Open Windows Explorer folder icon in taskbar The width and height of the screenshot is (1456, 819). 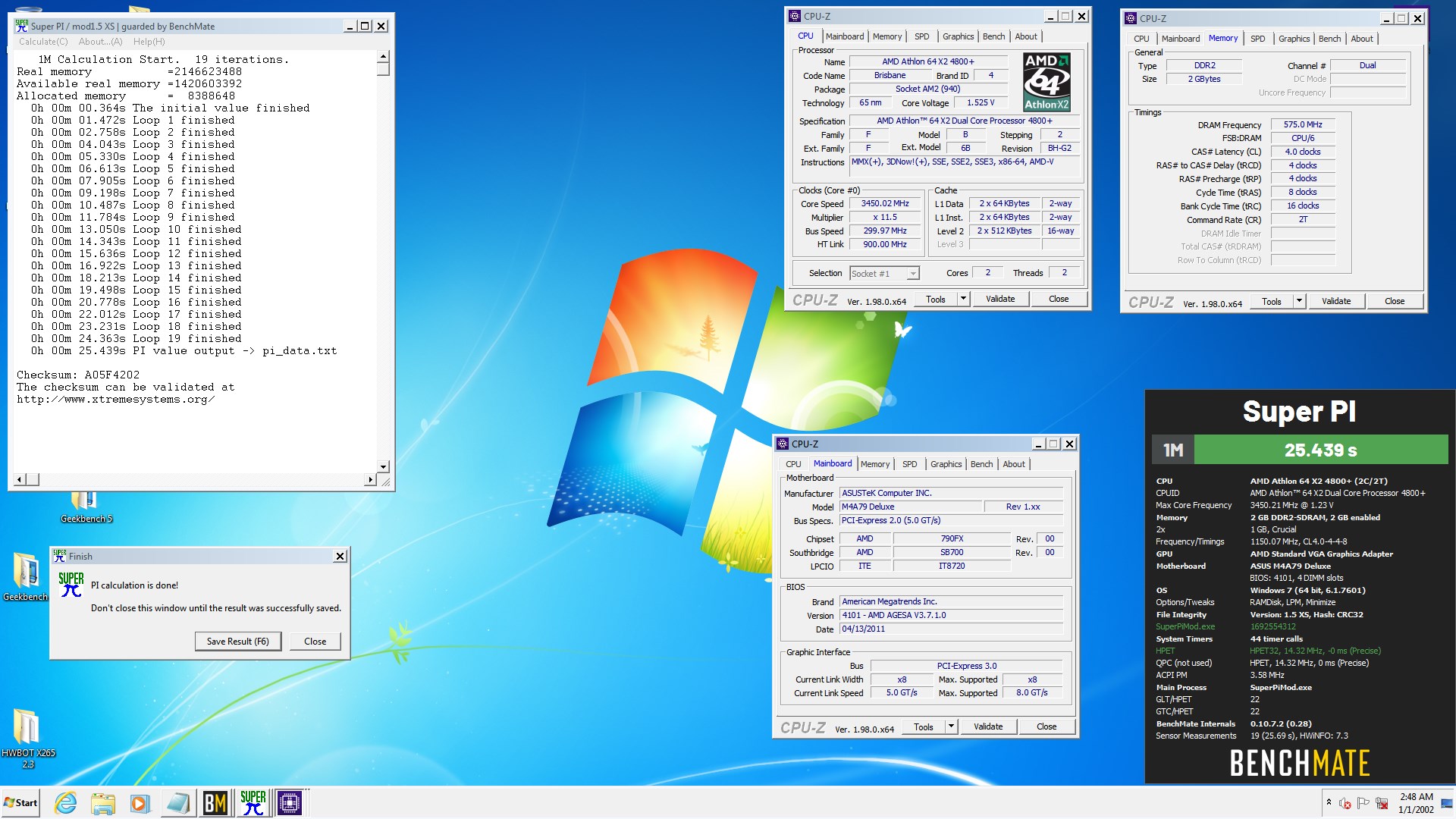point(103,802)
